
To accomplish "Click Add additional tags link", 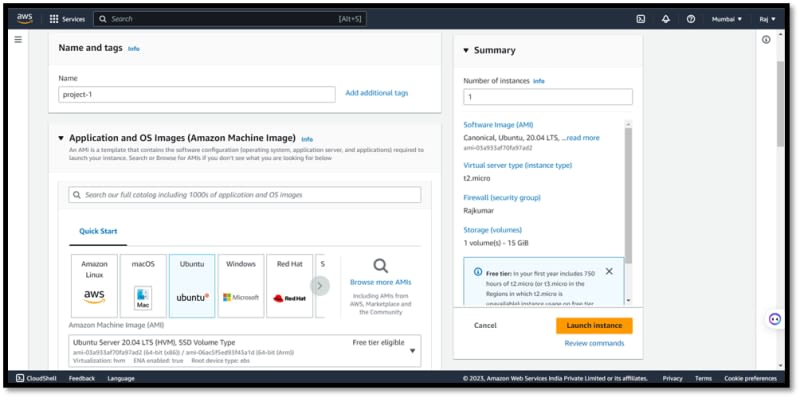I will pos(377,93).
